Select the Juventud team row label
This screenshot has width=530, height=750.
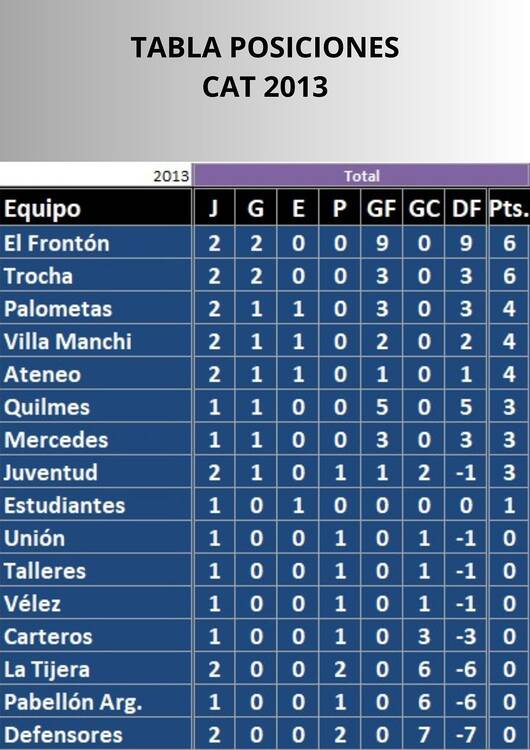(x=96, y=473)
